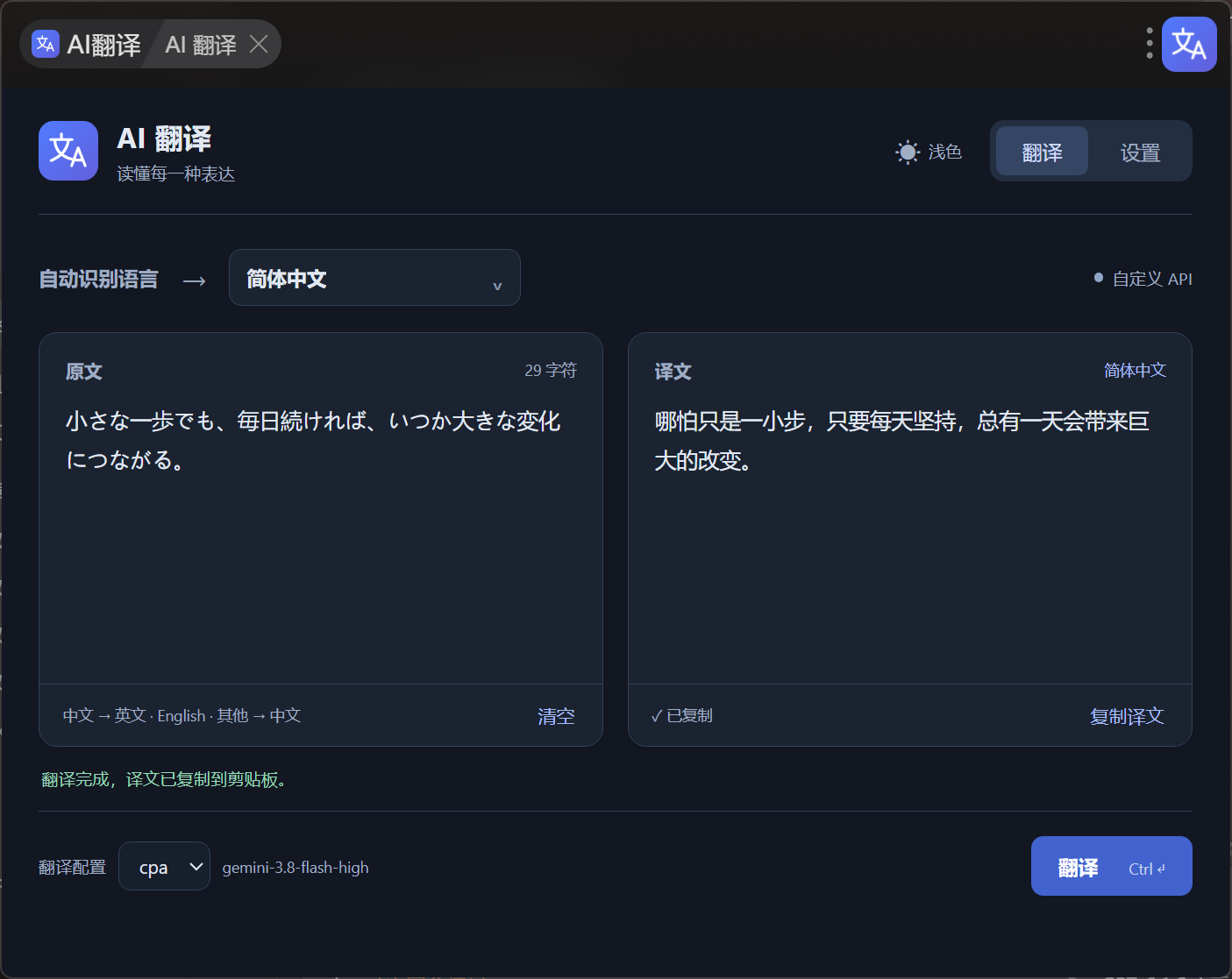This screenshot has width=1232, height=979.
Task: Click the blue 翻译 Ctrl button
Action: (1112, 866)
